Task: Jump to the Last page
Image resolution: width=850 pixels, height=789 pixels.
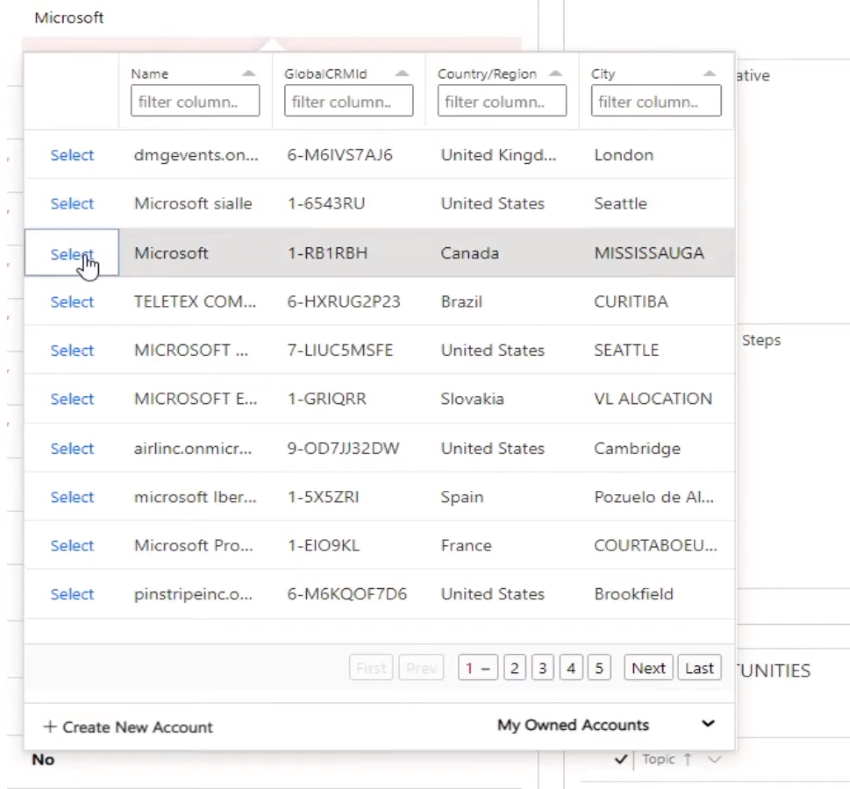Action: click(699, 668)
